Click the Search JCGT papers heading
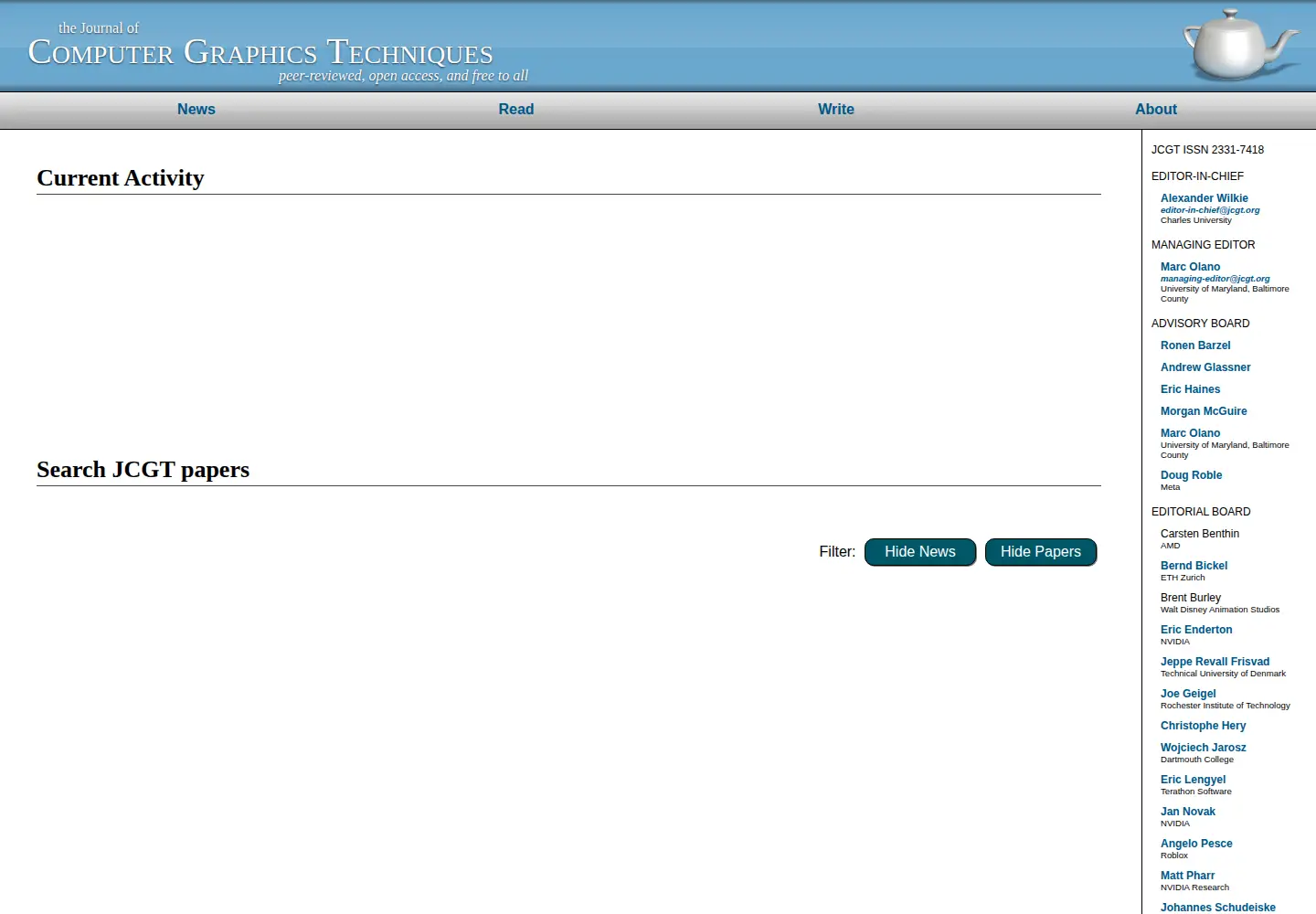This screenshot has width=1316, height=914. (143, 470)
